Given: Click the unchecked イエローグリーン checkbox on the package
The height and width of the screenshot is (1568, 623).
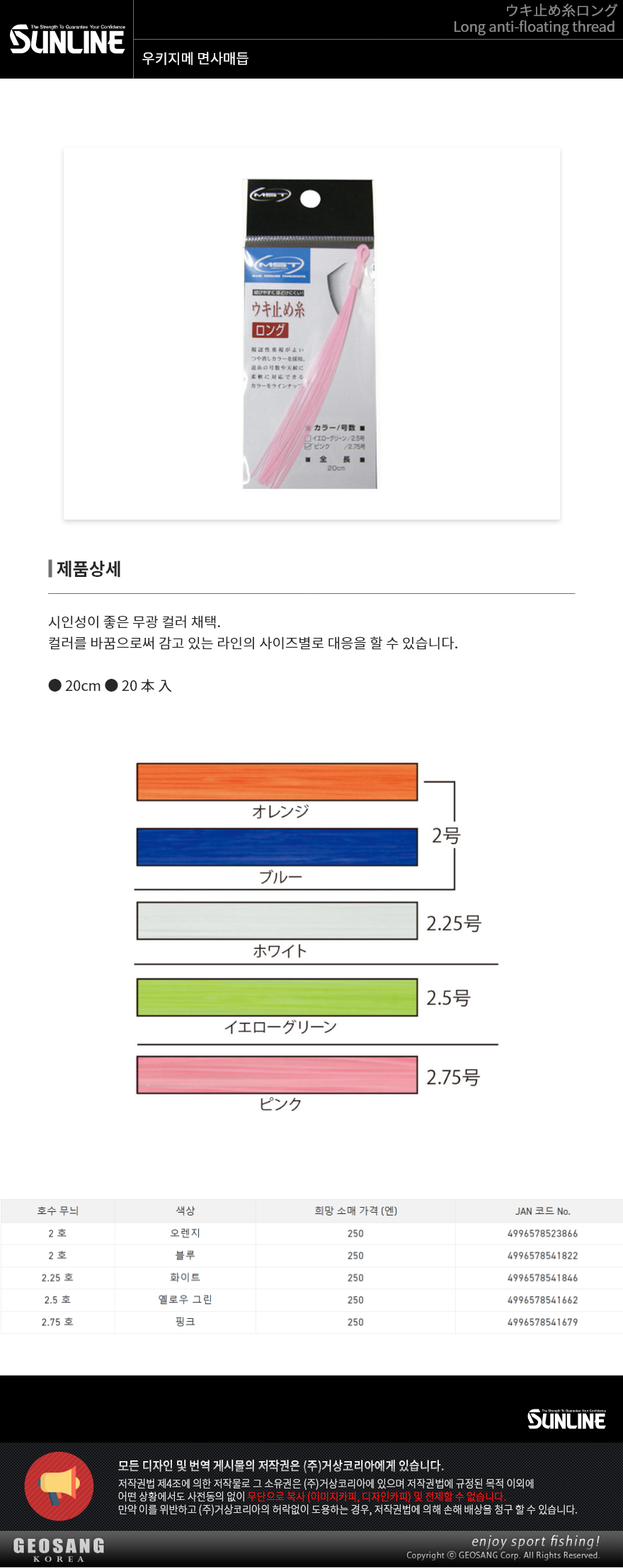Looking at the screenshot, I should pos(308,438).
